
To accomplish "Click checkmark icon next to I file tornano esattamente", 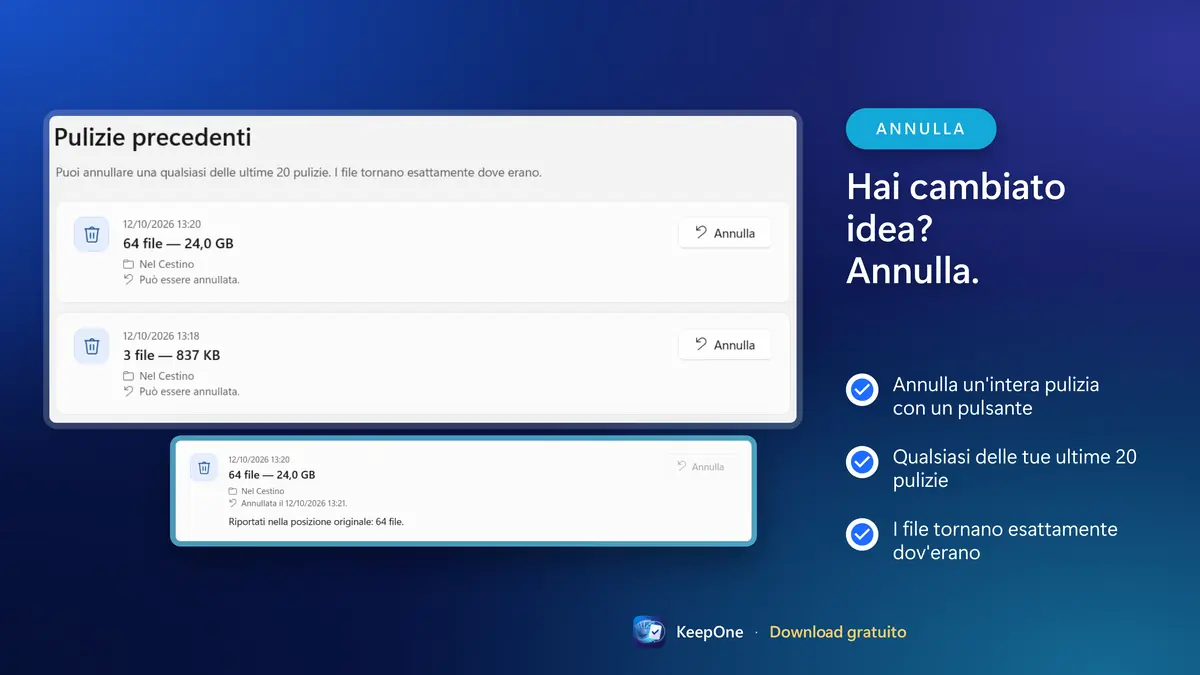I will pyautogui.click(x=862, y=535).
